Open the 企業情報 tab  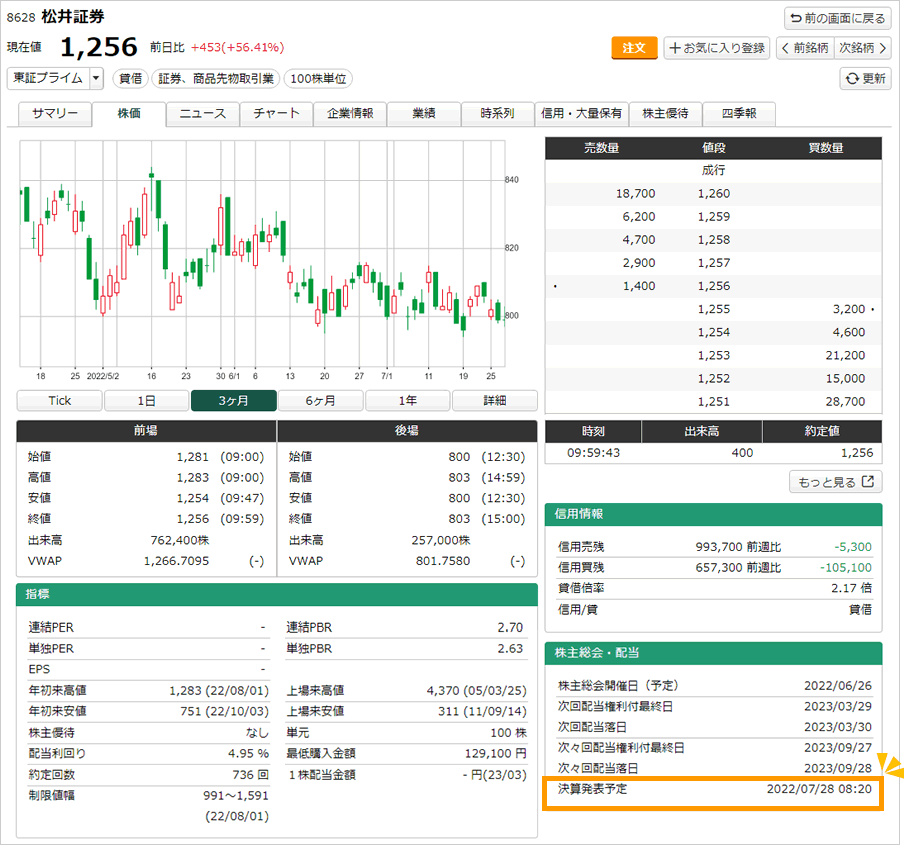[350, 114]
